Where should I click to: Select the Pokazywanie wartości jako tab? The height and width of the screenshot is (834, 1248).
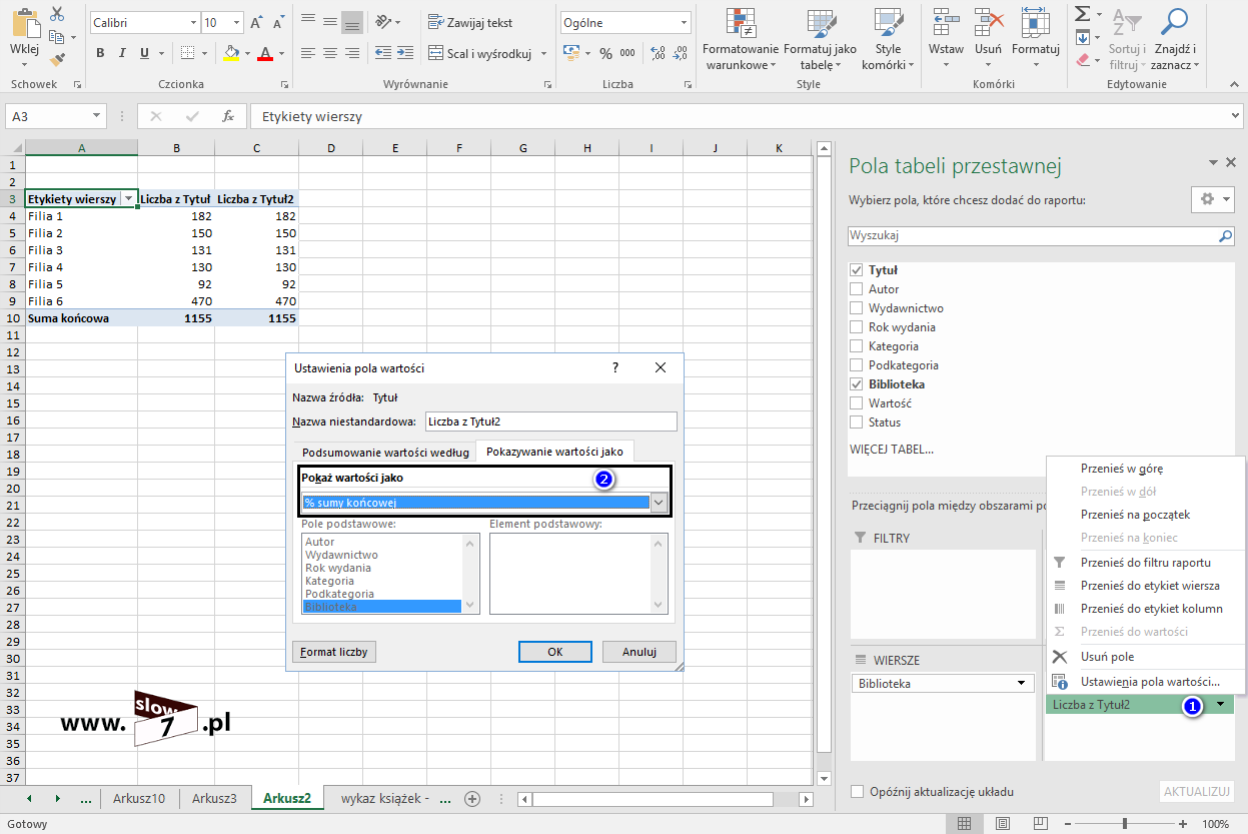[554, 452]
